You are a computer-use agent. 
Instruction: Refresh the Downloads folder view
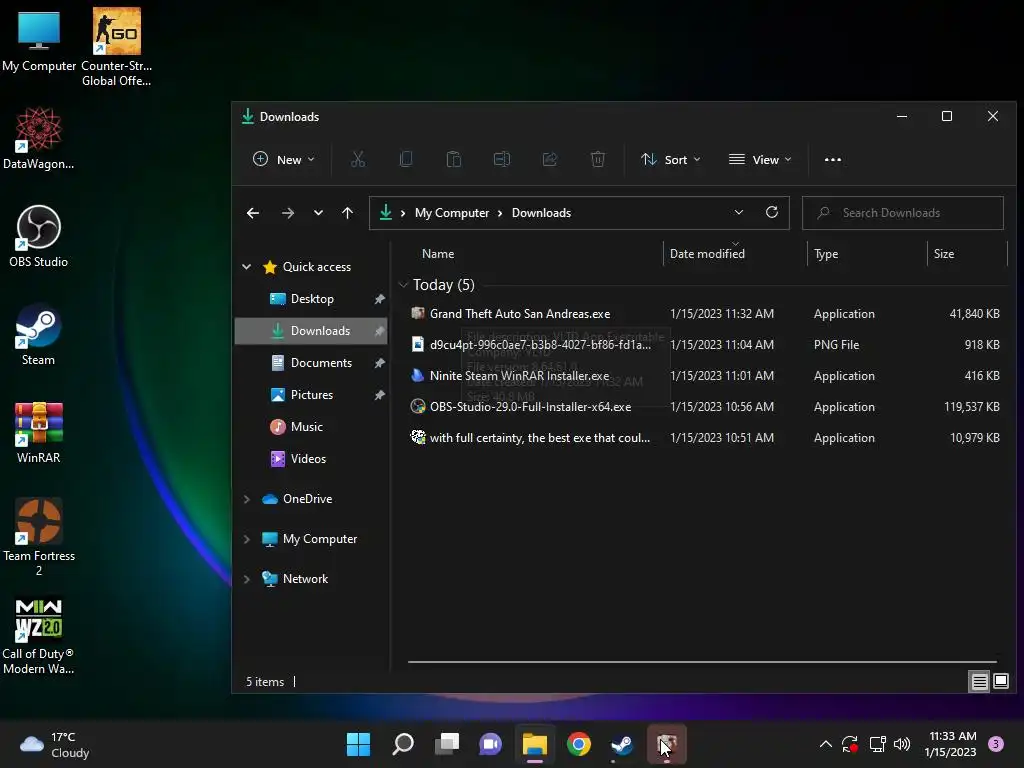click(x=772, y=212)
